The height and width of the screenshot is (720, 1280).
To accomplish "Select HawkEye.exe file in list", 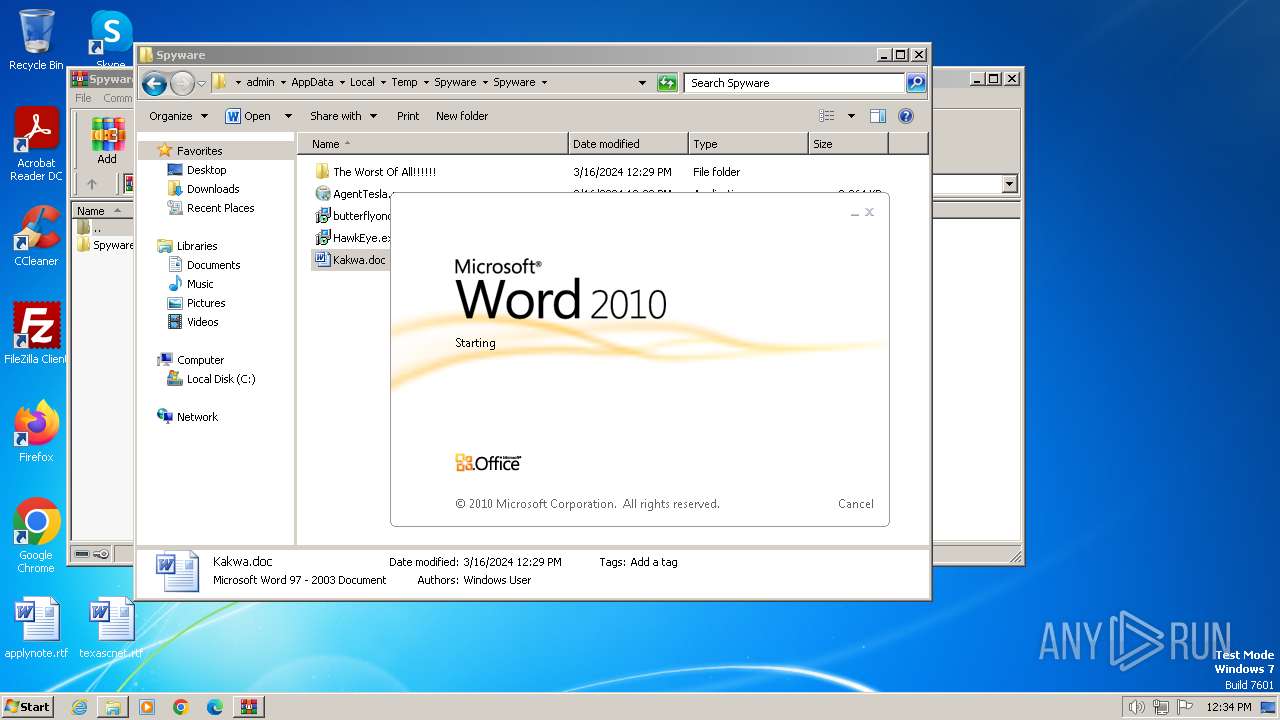I will tap(352, 238).
